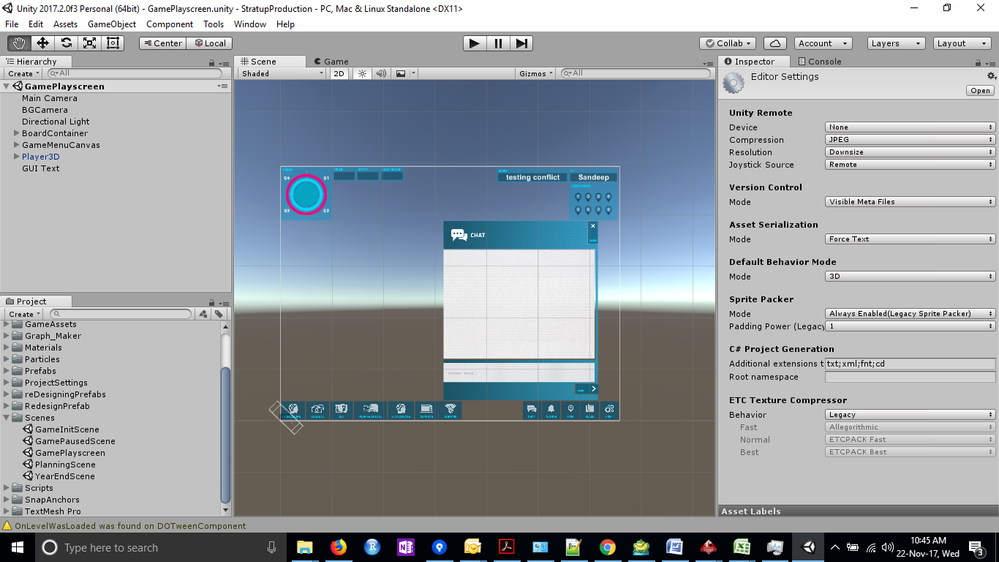Select the Move tool

(43, 43)
